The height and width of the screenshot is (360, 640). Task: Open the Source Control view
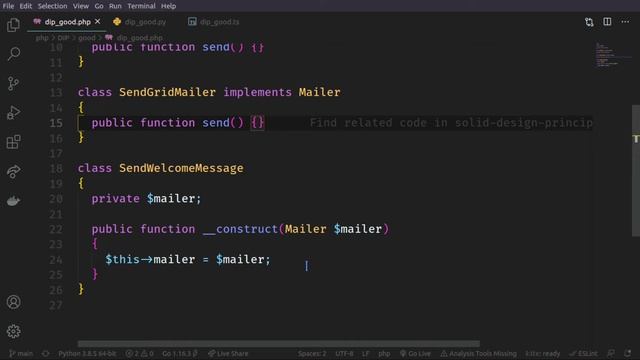[x=13, y=84]
